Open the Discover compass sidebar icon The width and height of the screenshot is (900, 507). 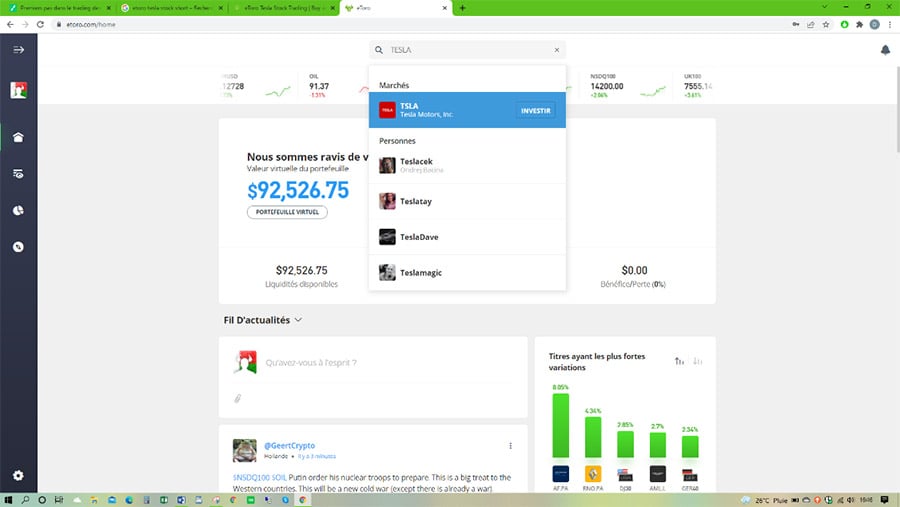(18, 247)
